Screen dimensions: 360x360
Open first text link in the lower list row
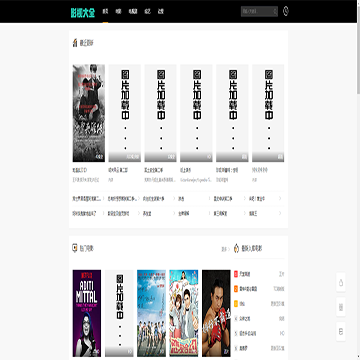tap(84, 214)
